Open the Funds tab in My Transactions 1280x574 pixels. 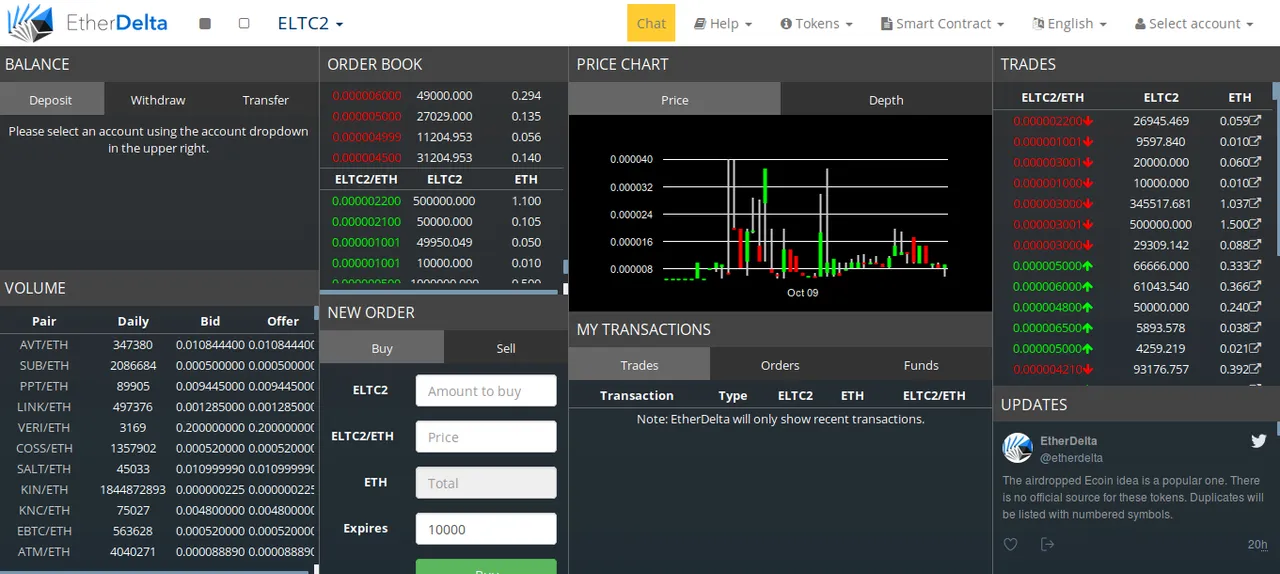point(921,365)
